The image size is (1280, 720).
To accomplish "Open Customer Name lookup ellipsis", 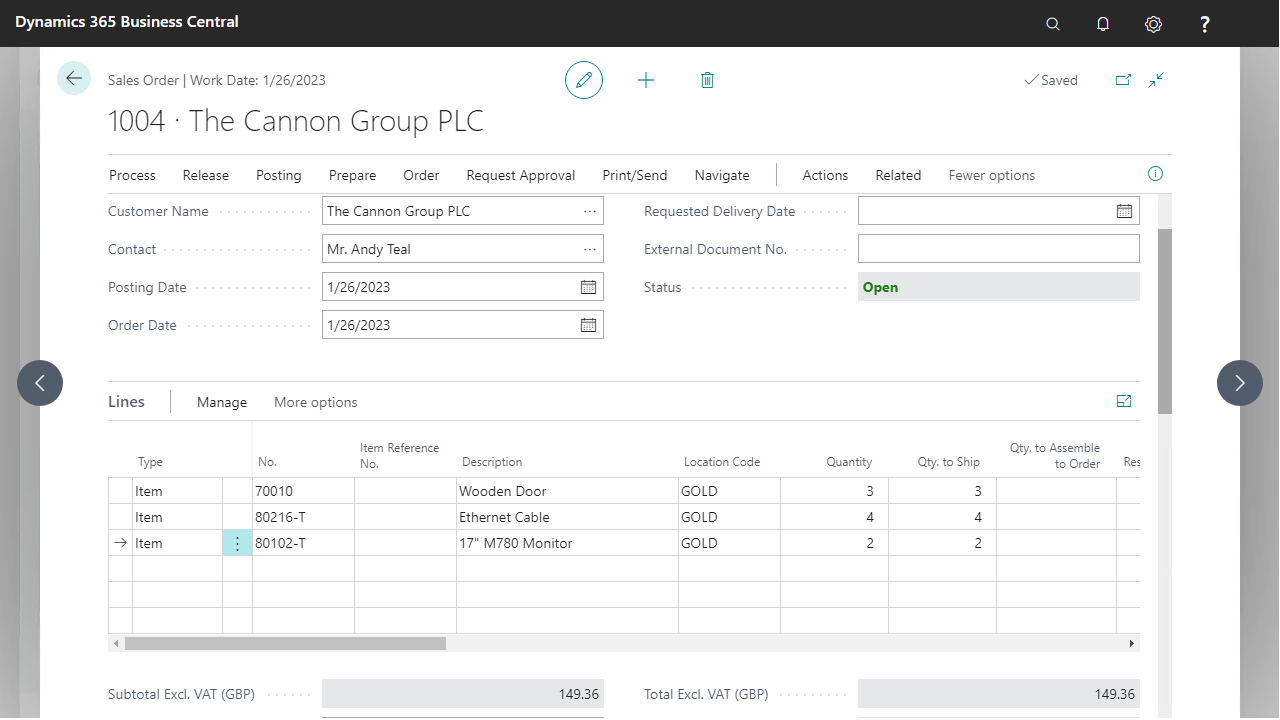I will point(590,211).
